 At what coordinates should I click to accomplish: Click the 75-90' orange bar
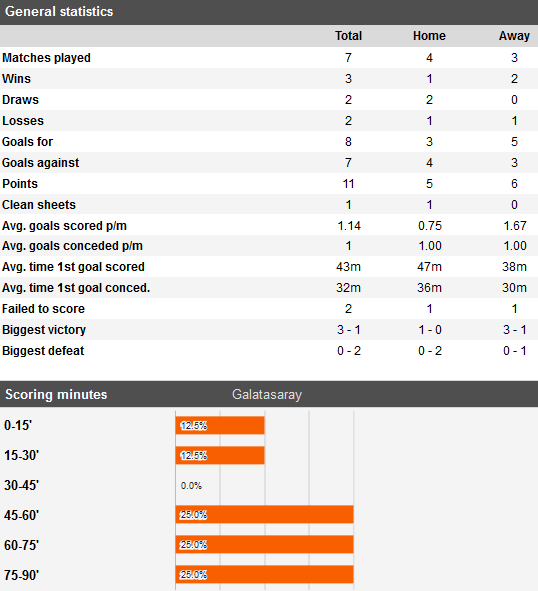[264, 574]
